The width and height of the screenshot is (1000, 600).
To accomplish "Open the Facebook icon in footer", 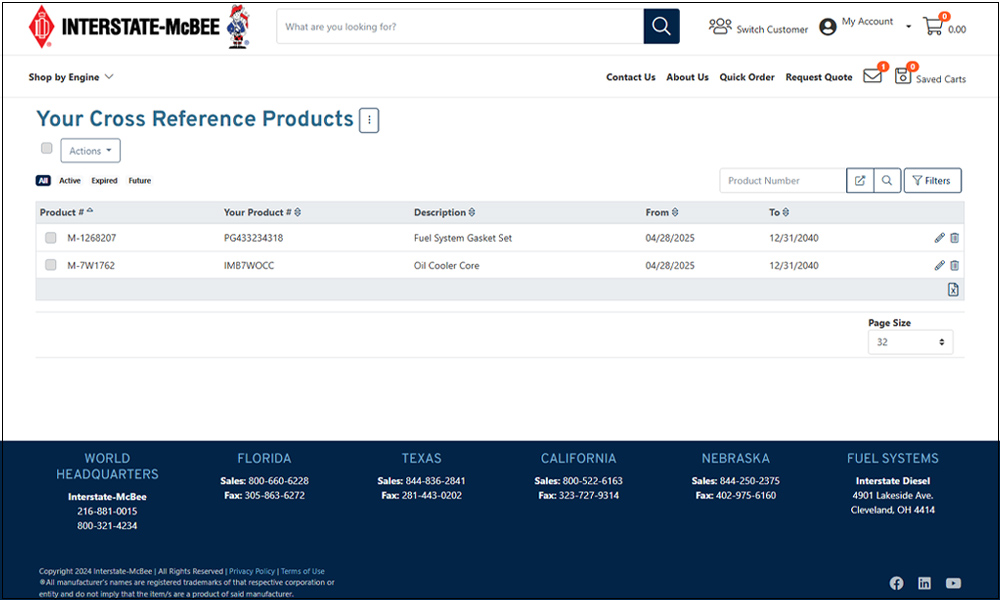I will pos(897,583).
